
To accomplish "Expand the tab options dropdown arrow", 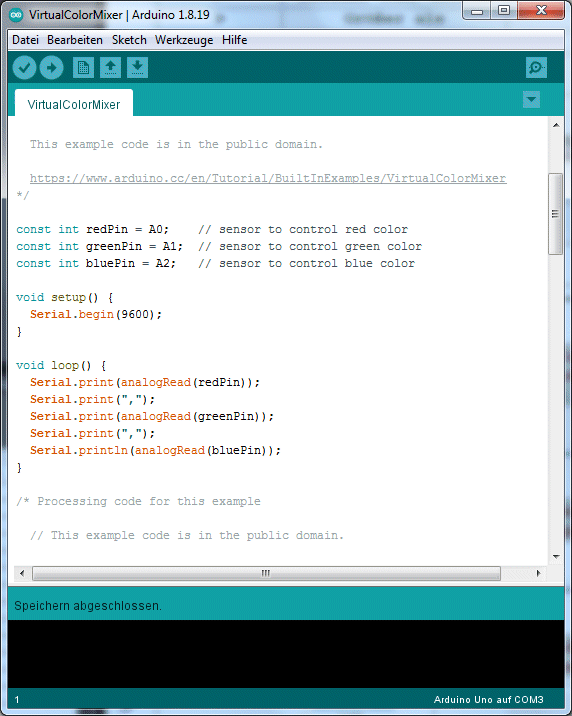I will (531, 100).
